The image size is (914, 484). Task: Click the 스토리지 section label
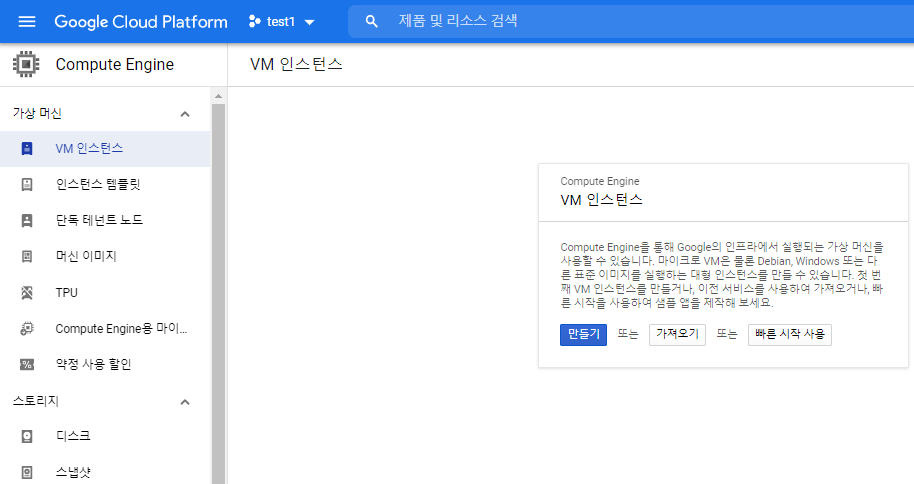pos(36,401)
